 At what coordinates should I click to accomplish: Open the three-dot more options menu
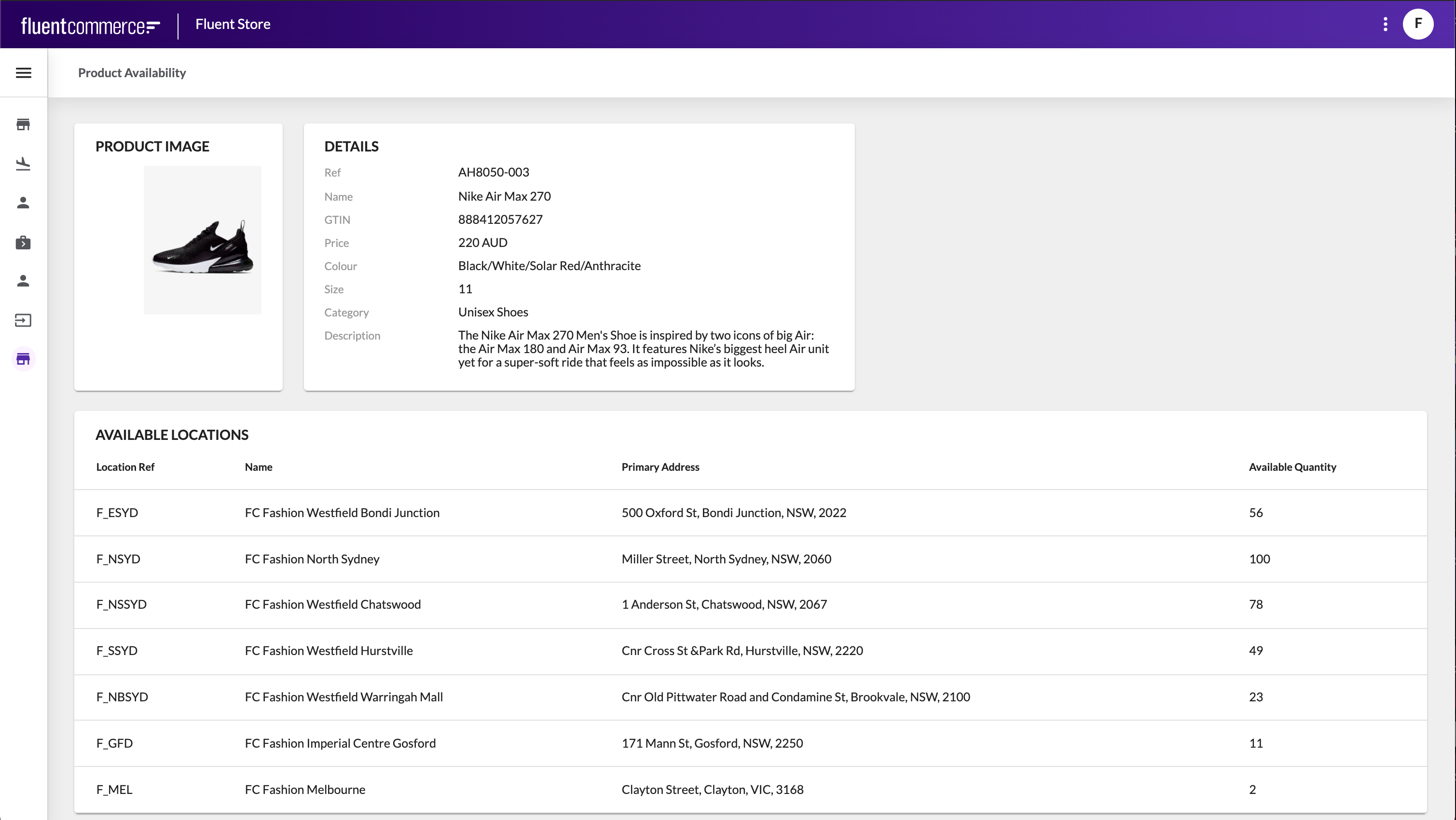tap(1385, 24)
